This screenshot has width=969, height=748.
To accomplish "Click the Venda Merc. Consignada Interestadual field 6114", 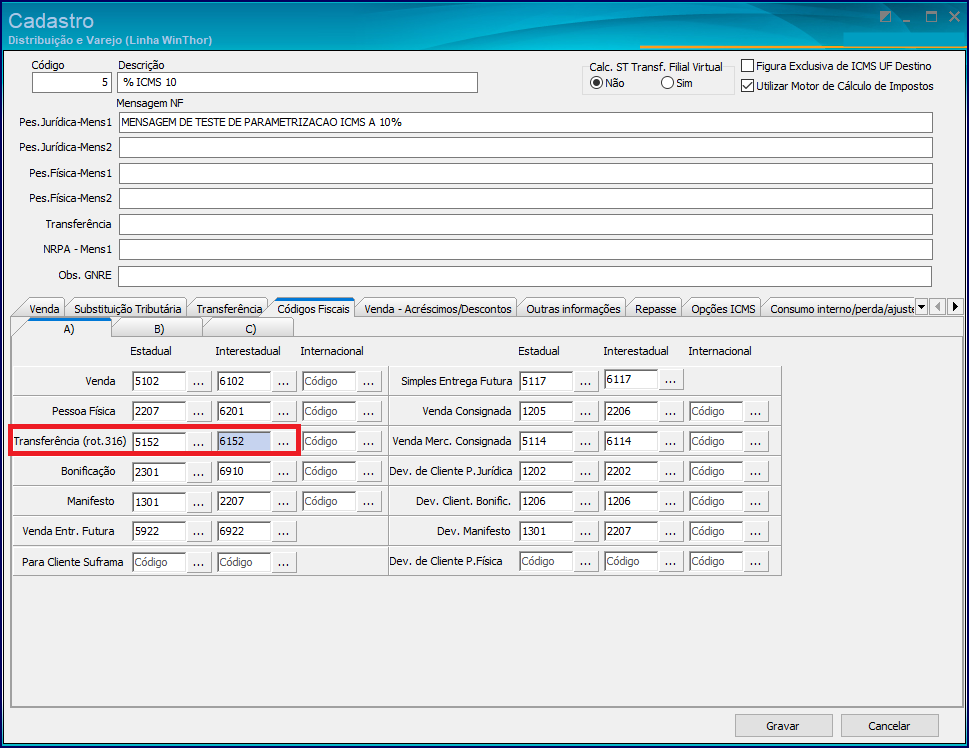I will [631, 441].
